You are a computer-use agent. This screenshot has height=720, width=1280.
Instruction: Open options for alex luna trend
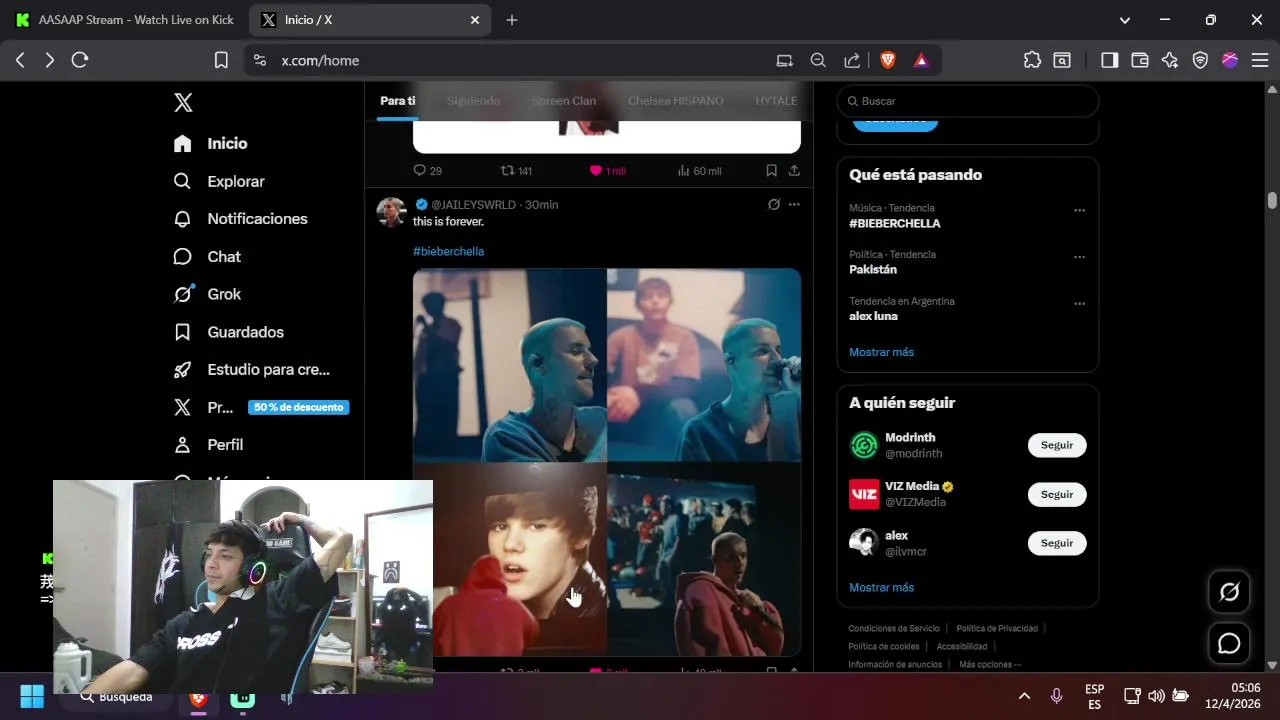1079,304
